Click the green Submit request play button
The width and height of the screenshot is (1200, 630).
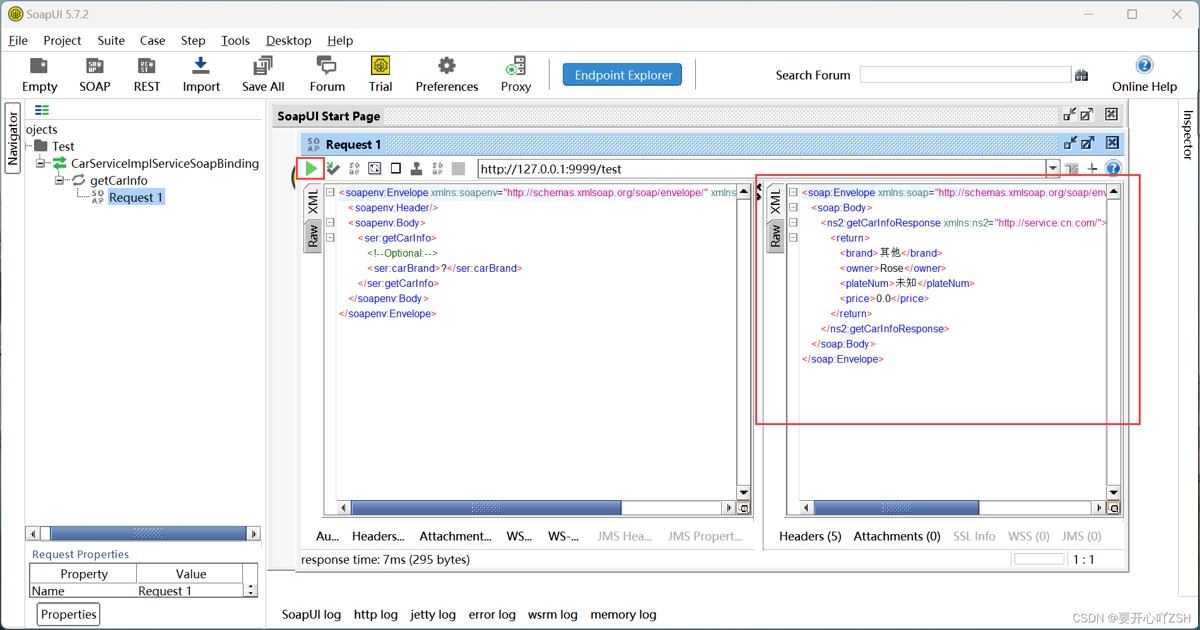coord(312,169)
